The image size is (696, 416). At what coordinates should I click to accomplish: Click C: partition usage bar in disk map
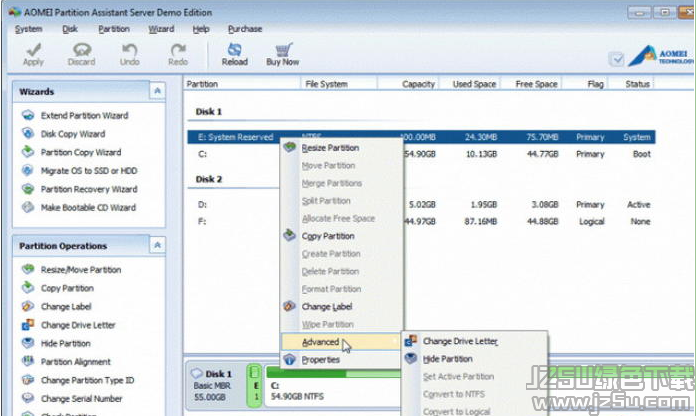(333, 374)
